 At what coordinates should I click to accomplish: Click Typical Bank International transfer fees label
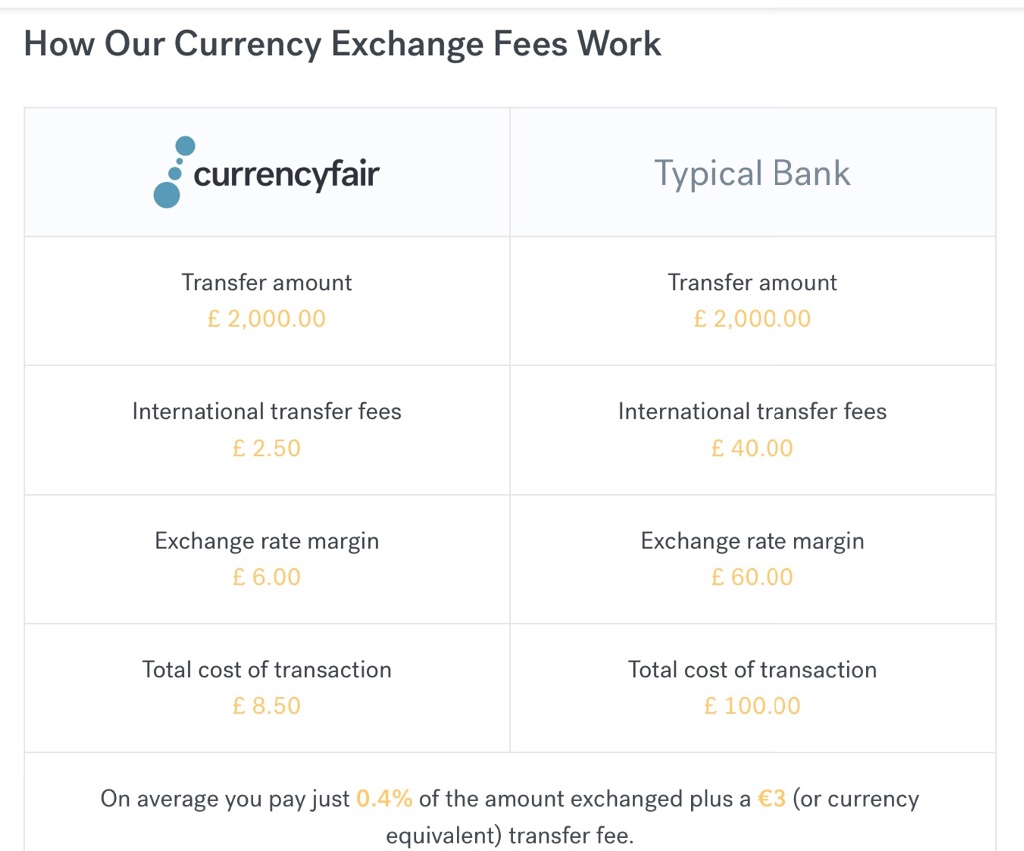[x=752, y=411]
